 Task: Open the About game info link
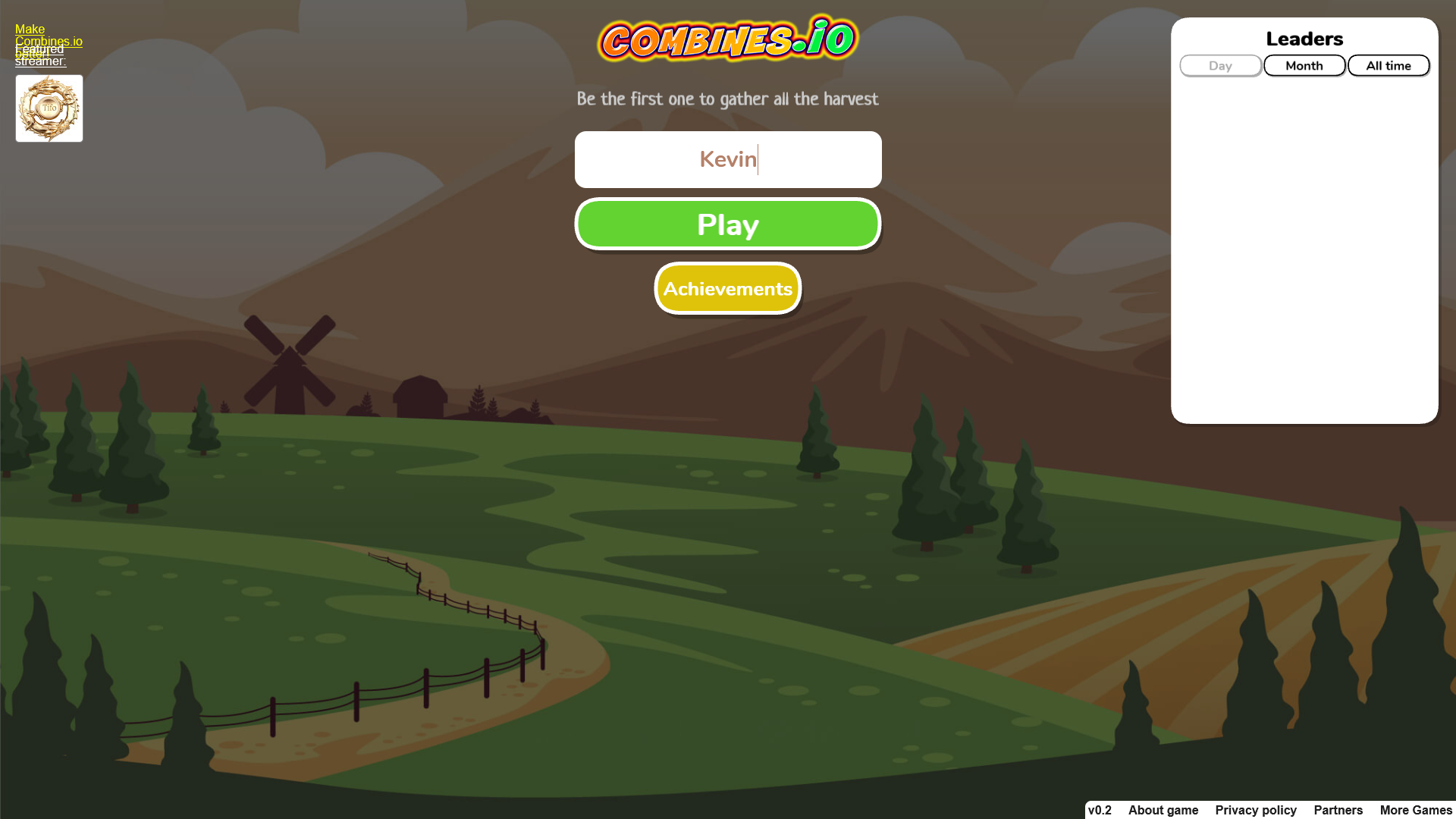click(1163, 810)
